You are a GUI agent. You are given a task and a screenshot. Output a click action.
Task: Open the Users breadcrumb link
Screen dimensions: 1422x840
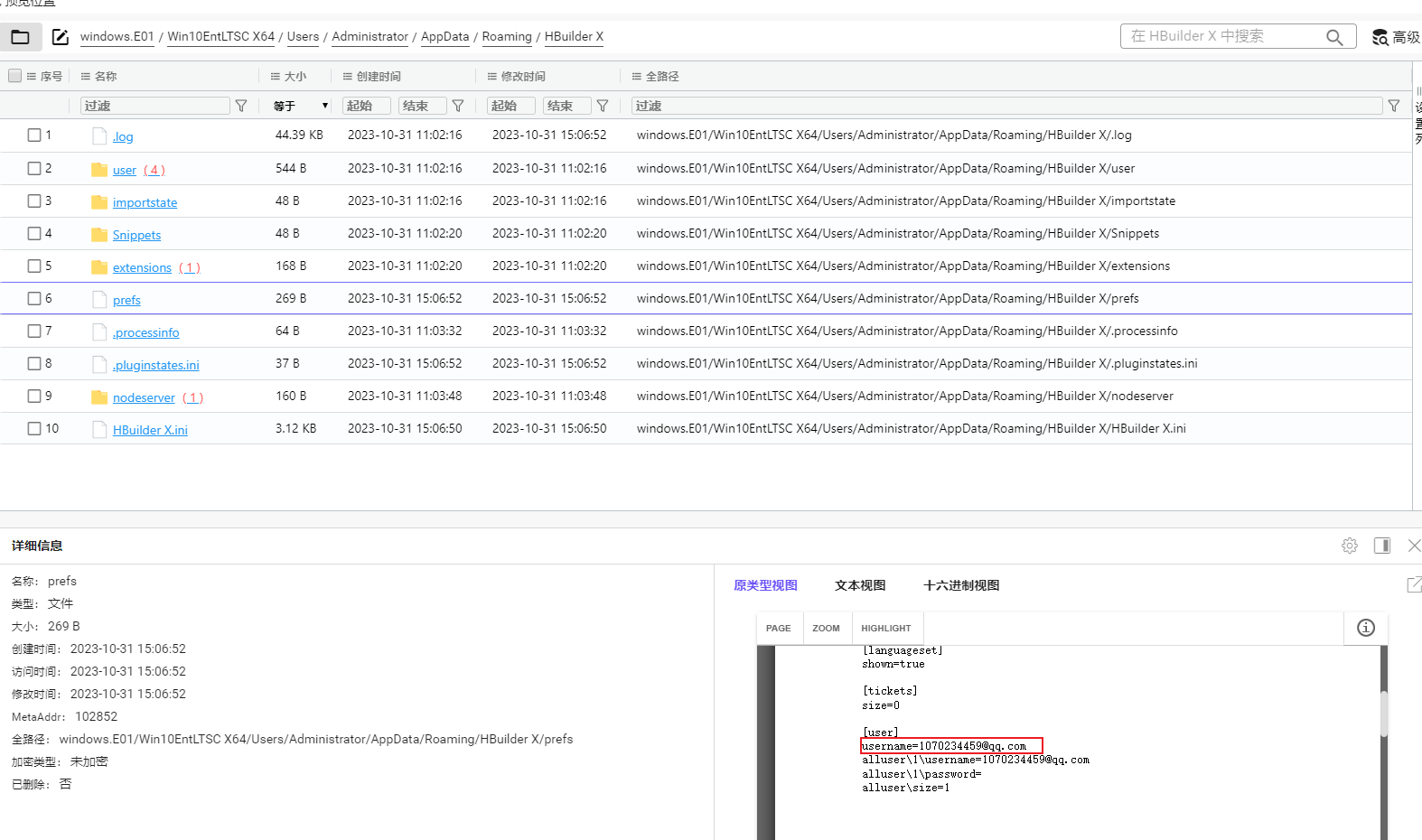[x=304, y=37]
